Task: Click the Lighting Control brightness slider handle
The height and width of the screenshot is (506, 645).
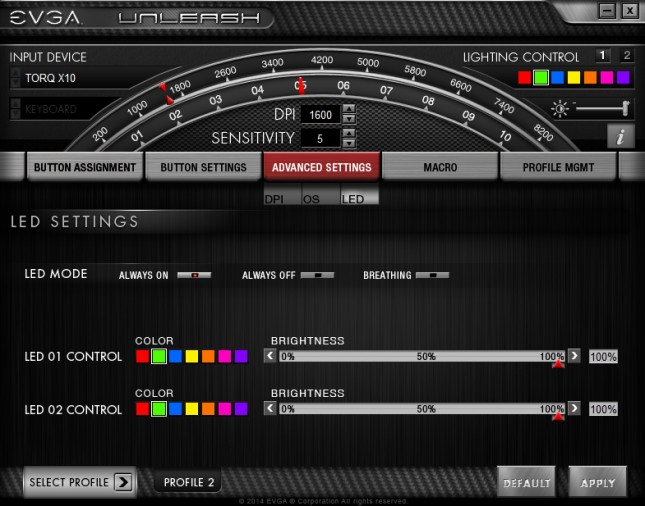Action: click(626, 108)
